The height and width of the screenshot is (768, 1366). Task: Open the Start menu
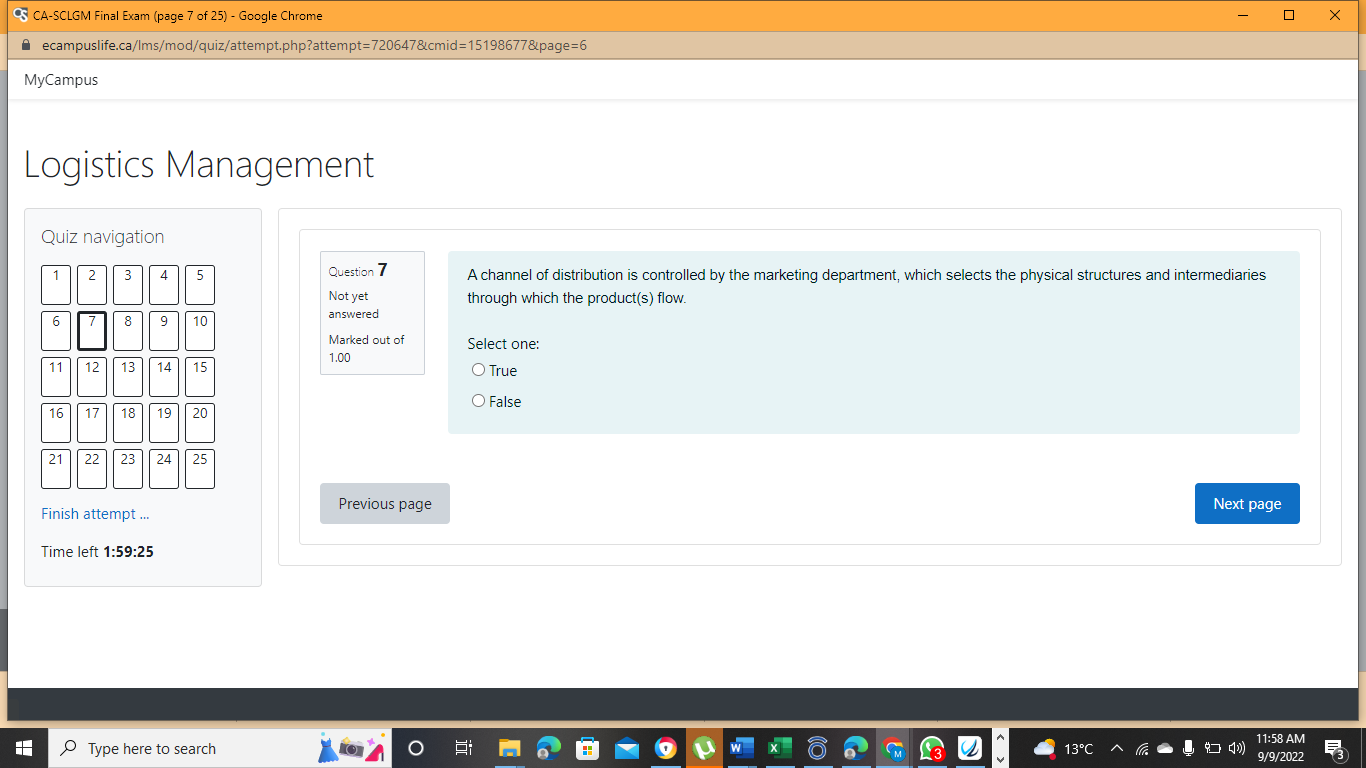[x=22, y=748]
